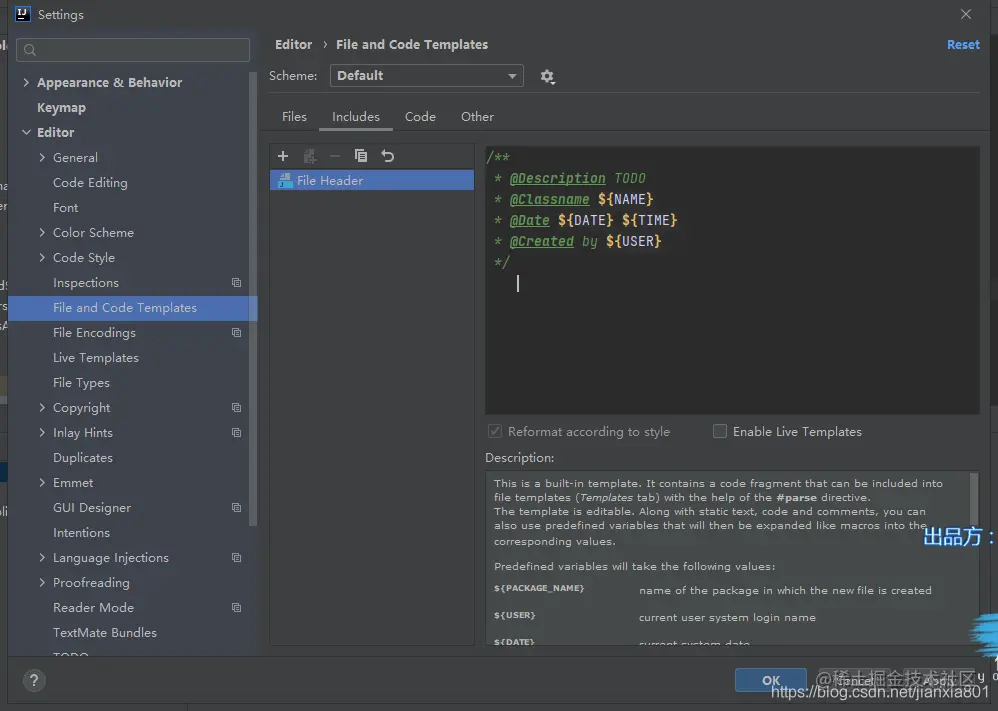This screenshot has height=711, width=998.
Task: Close the Settings dialog
Action: [966, 14]
